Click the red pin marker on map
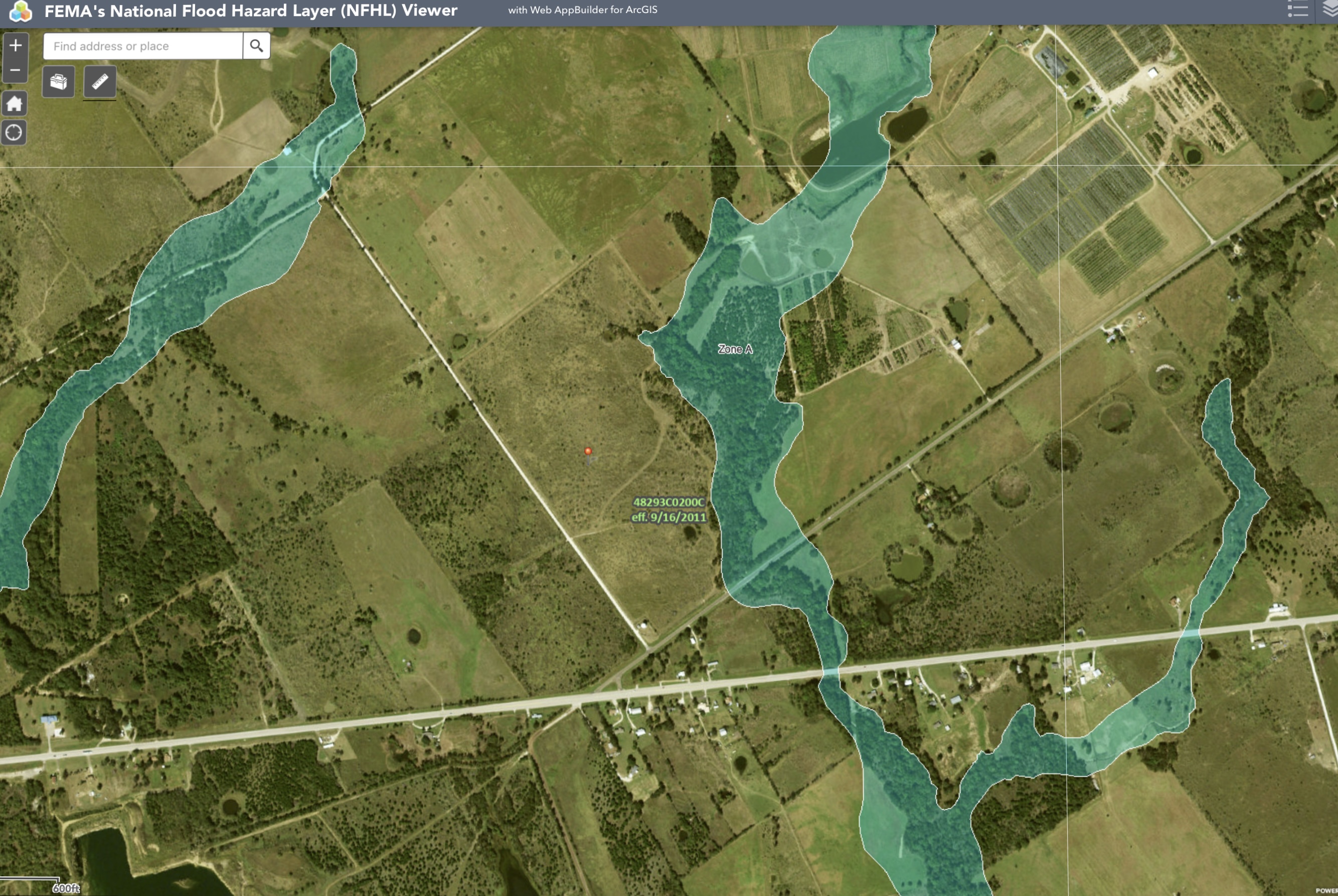1338x896 pixels. pos(588,452)
